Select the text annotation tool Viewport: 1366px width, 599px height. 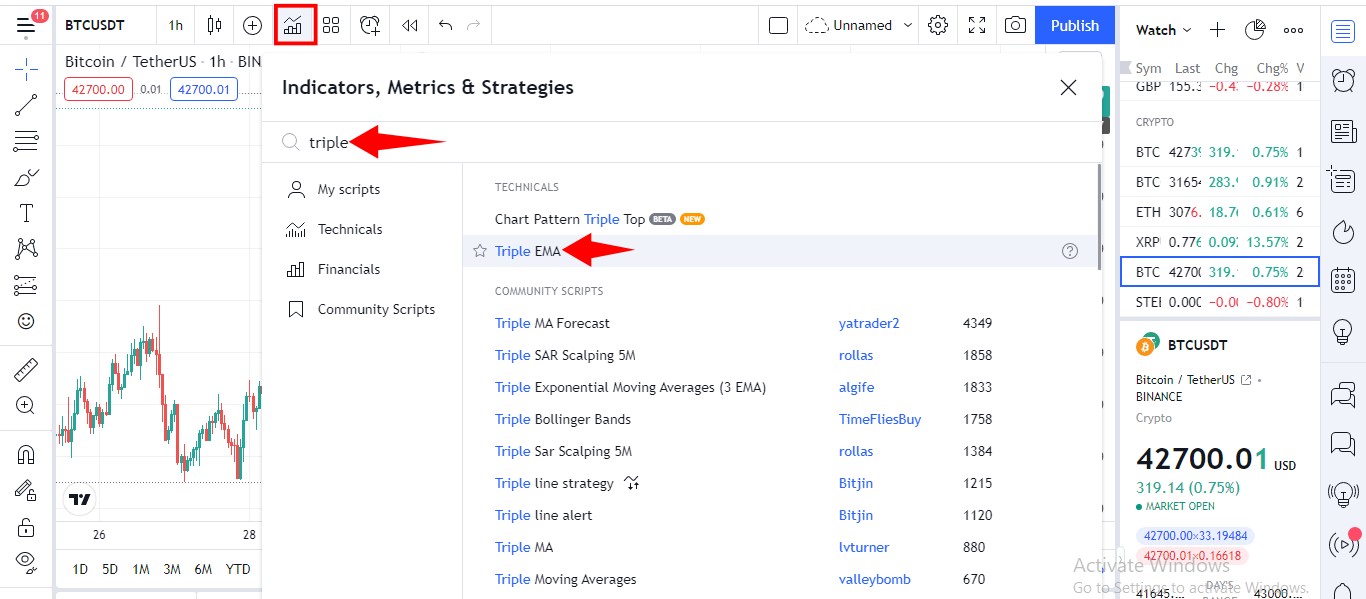(x=26, y=213)
